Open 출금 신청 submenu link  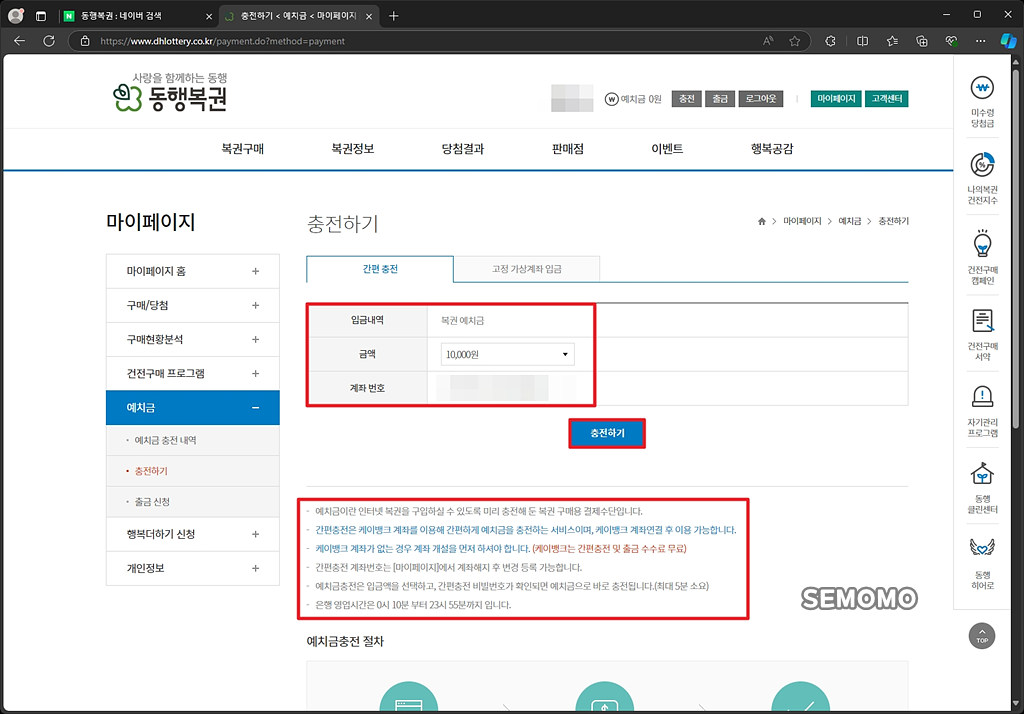pos(152,502)
